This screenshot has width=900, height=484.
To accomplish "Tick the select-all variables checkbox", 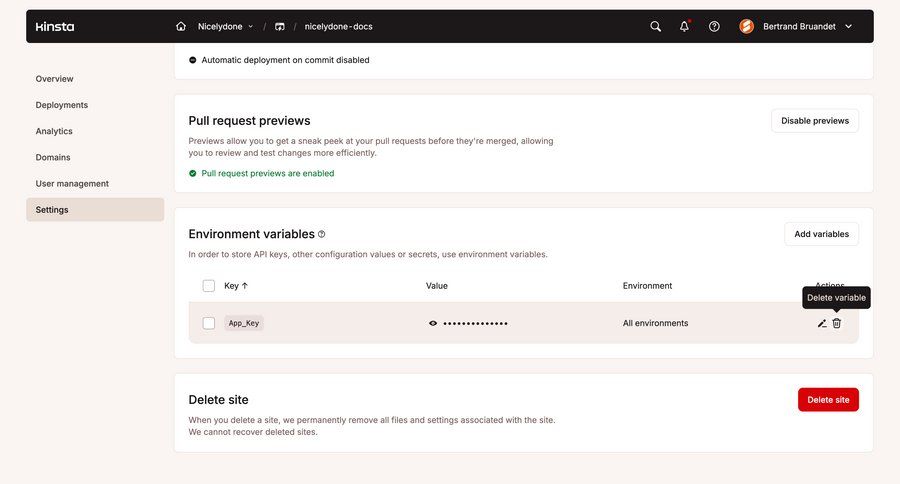I will (x=209, y=285).
